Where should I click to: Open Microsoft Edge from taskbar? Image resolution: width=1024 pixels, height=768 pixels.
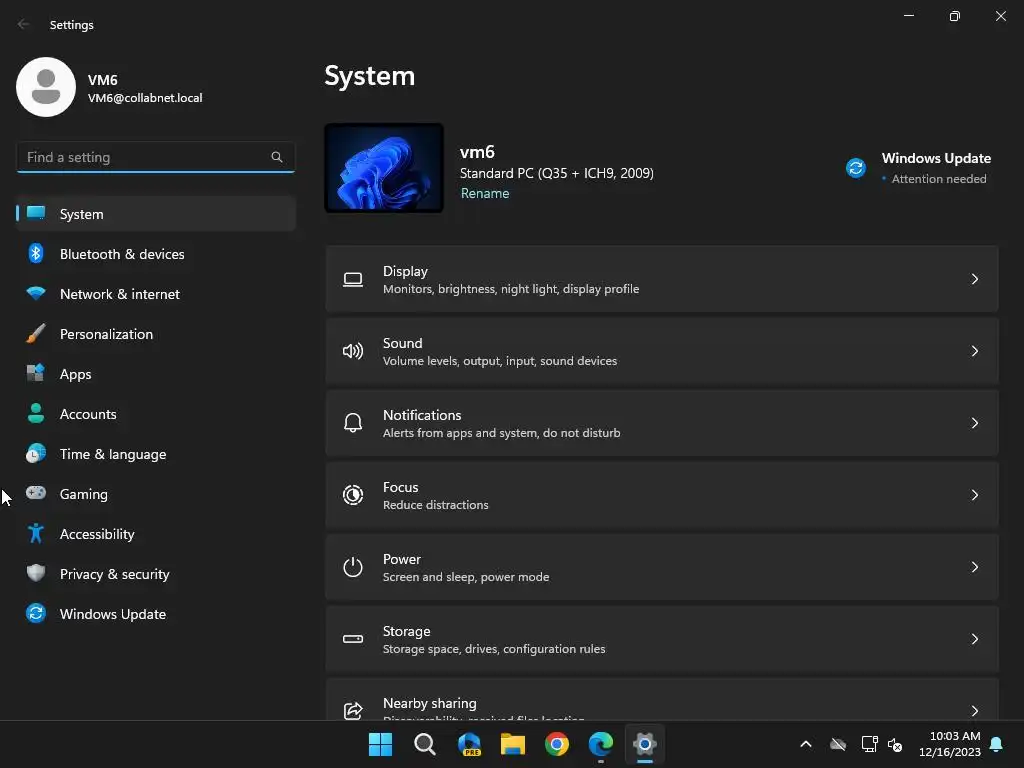(x=601, y=744)
